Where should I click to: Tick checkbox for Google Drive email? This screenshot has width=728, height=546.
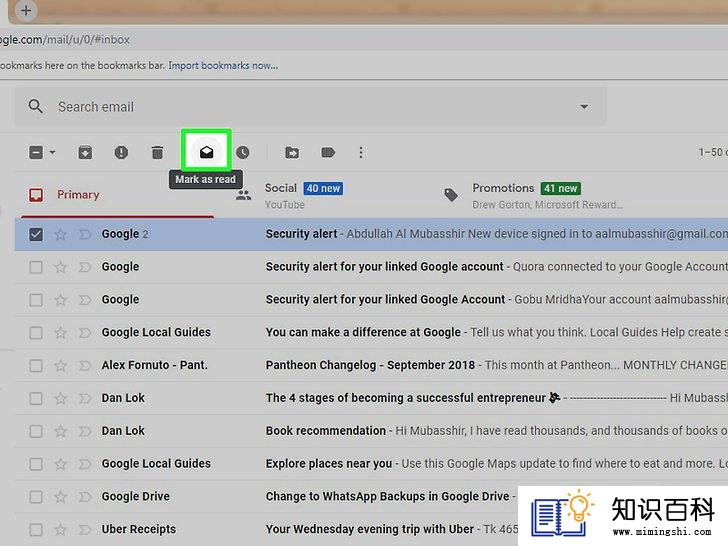point(36,497)
